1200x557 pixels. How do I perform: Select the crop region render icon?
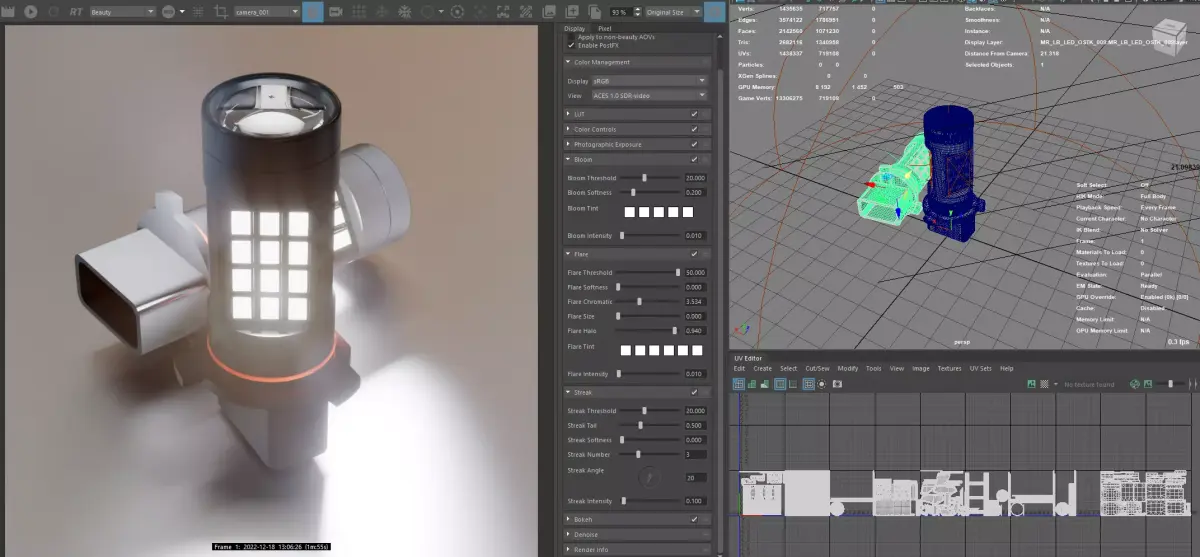(221, 12)
